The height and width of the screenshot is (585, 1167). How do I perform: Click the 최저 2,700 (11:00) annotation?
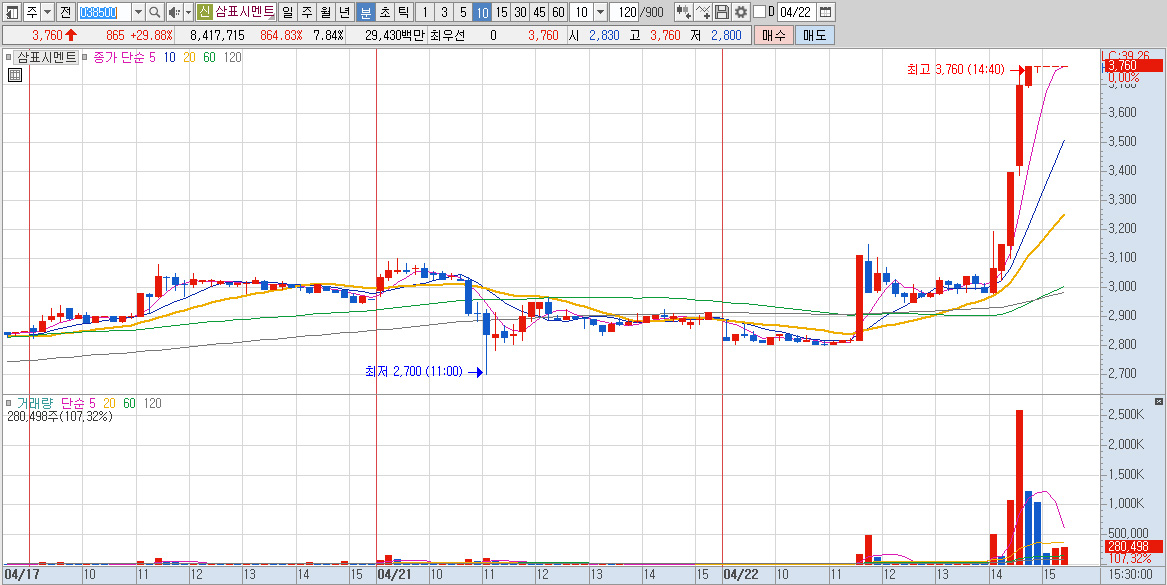point(414,371)
